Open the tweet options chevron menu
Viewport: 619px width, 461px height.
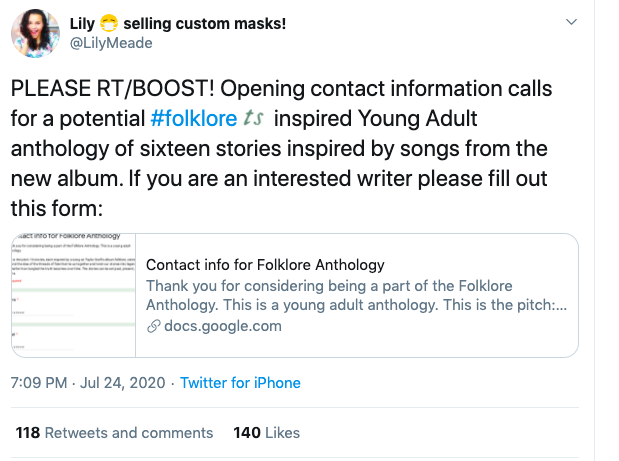pos(571,22)
